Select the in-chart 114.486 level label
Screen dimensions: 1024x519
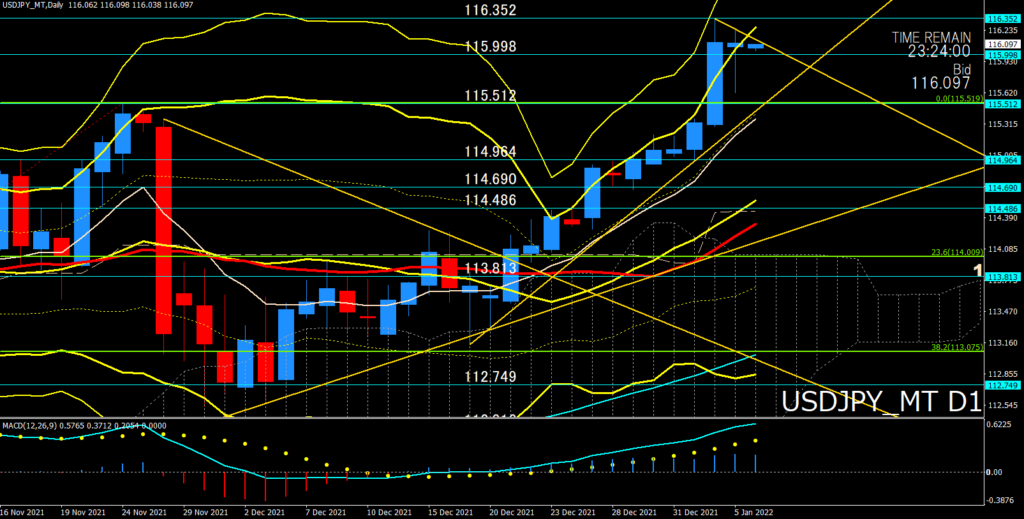pos(490,200)
